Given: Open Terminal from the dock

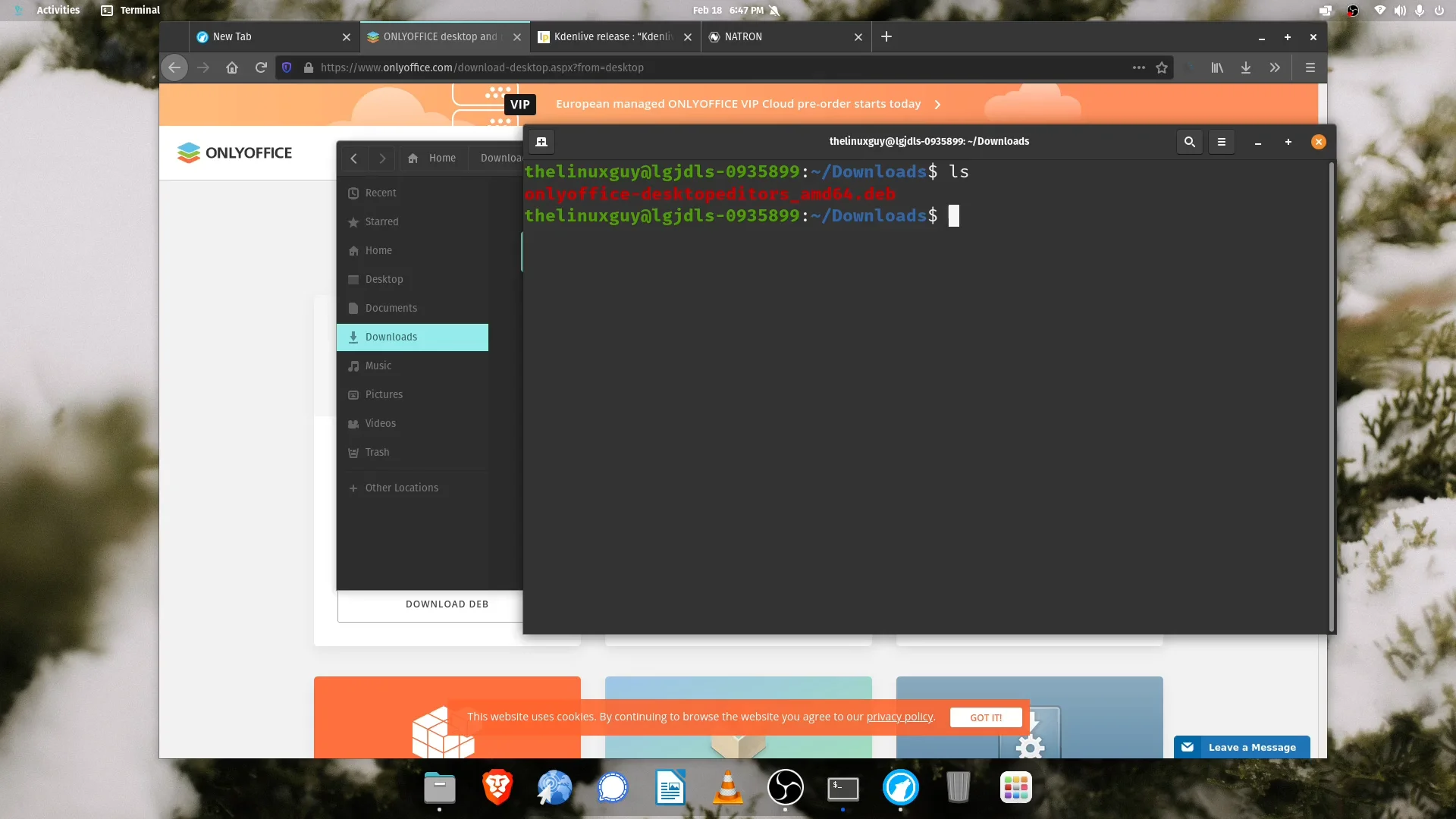Looking at the screenshot, I should coord(843,788).
